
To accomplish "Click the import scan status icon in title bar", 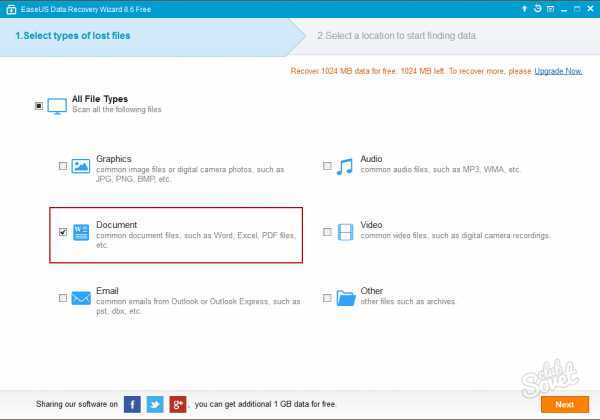I will click(x=538, y=9).
